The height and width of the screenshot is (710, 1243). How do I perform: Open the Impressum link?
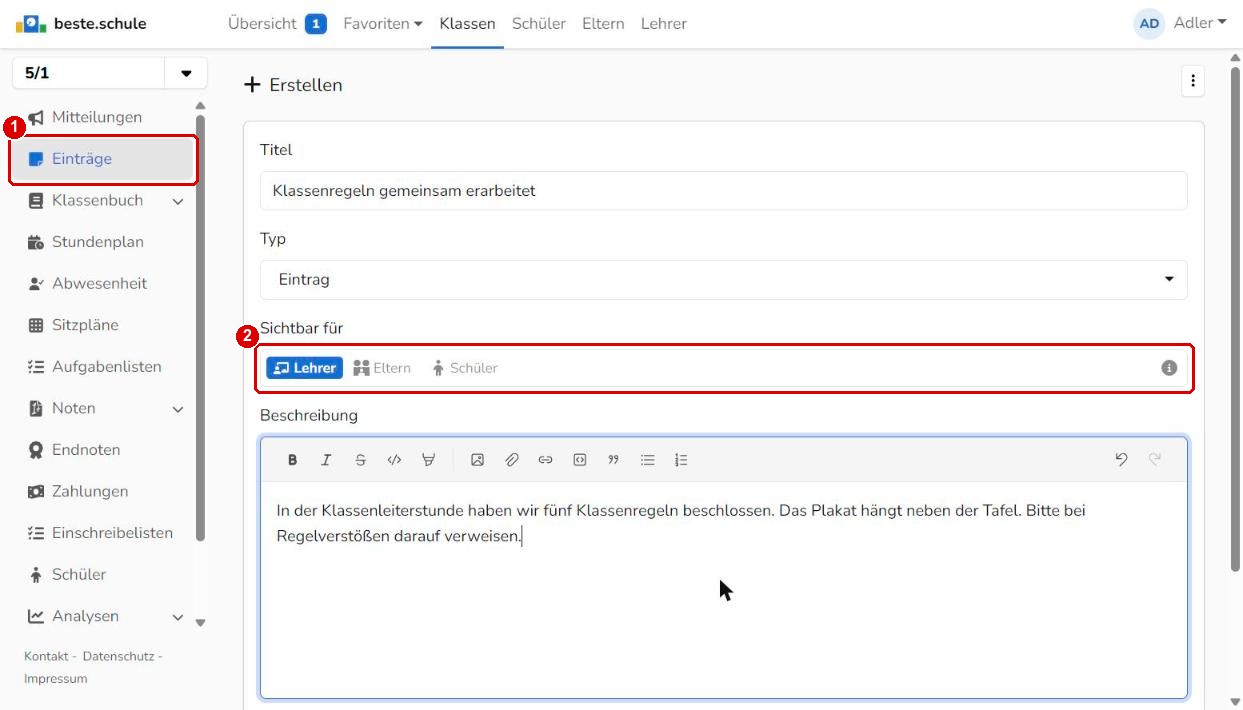pos(56,679)
